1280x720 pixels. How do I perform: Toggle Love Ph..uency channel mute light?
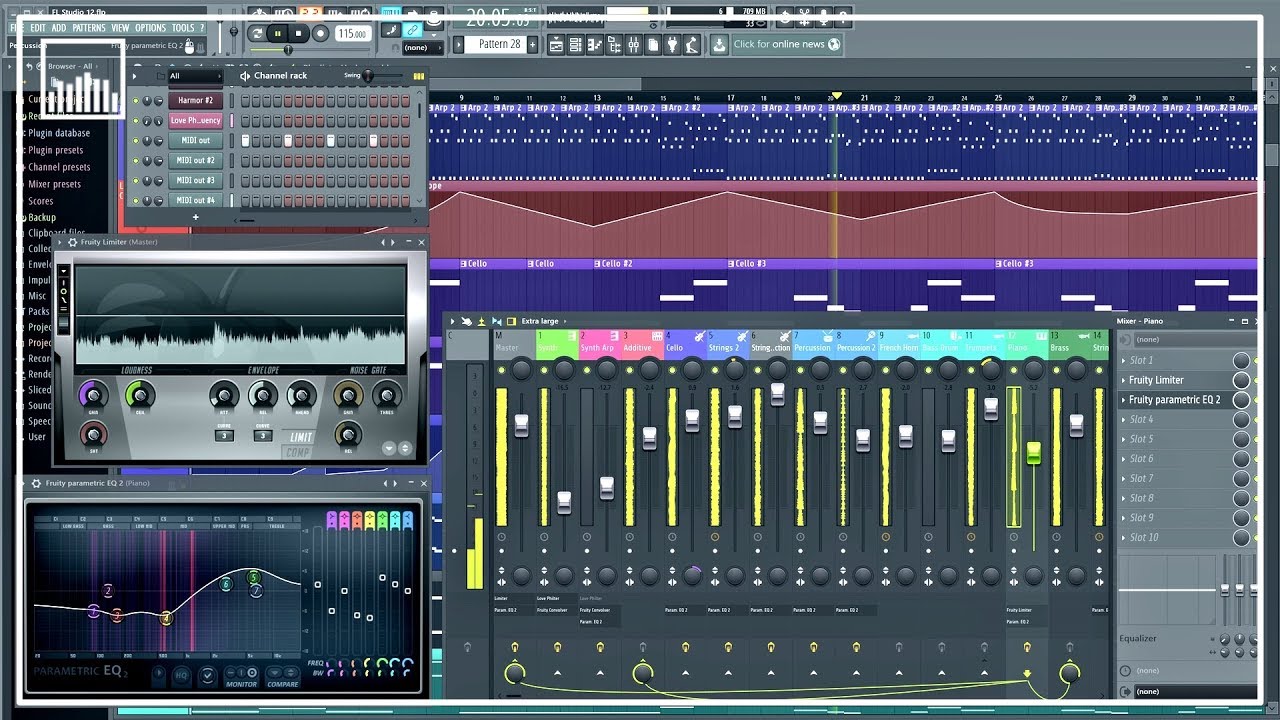click(135, 120)
